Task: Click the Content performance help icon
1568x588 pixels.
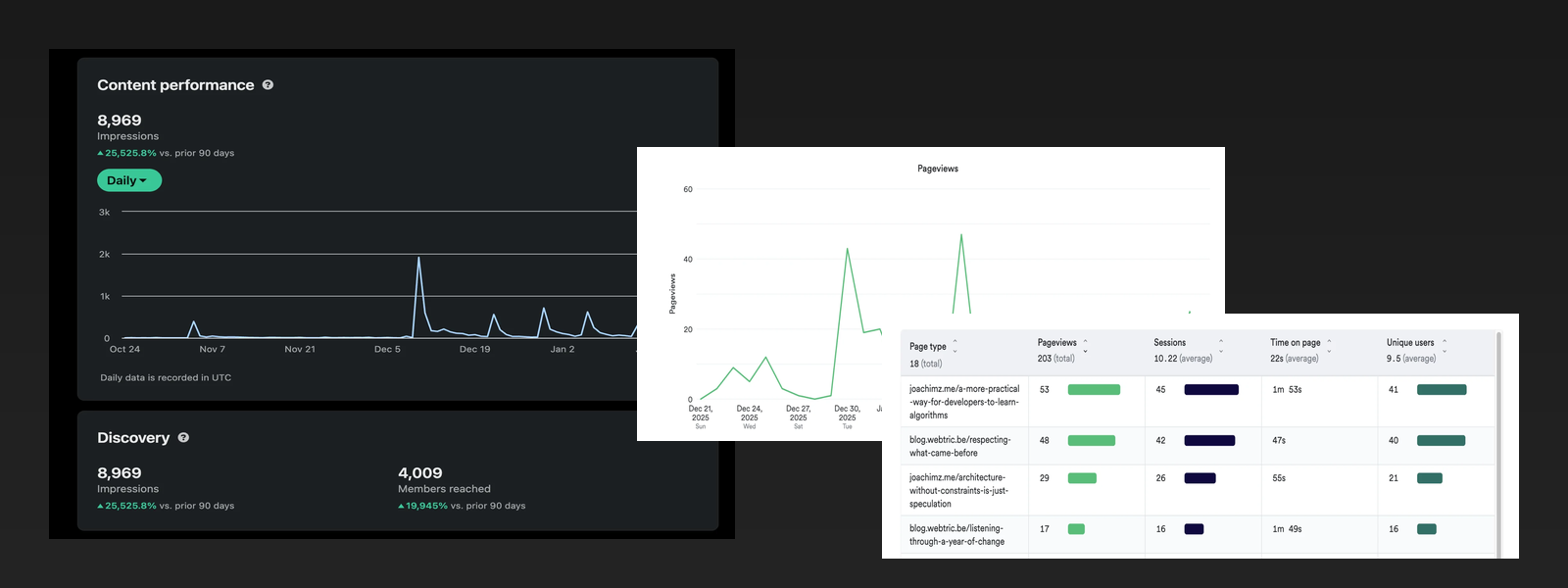Action: click(x=268, y=85)
